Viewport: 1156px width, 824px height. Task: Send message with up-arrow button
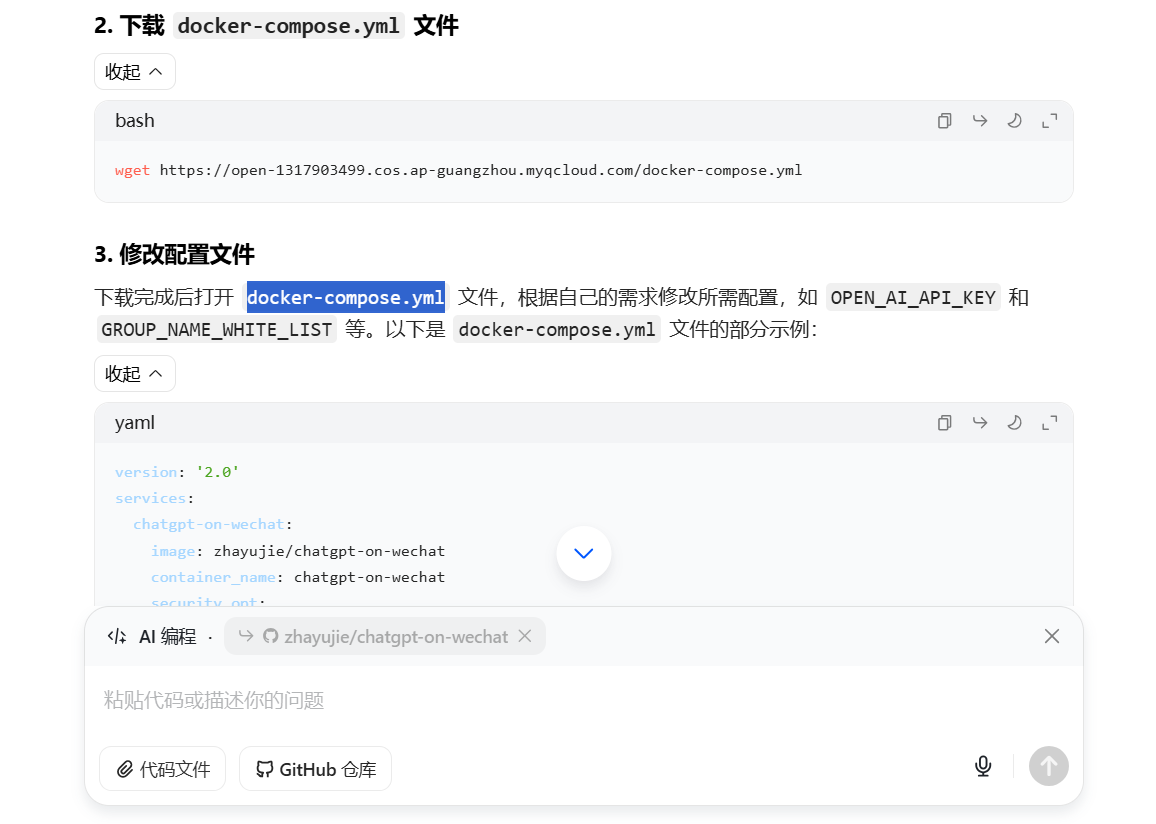point(1049,767)
